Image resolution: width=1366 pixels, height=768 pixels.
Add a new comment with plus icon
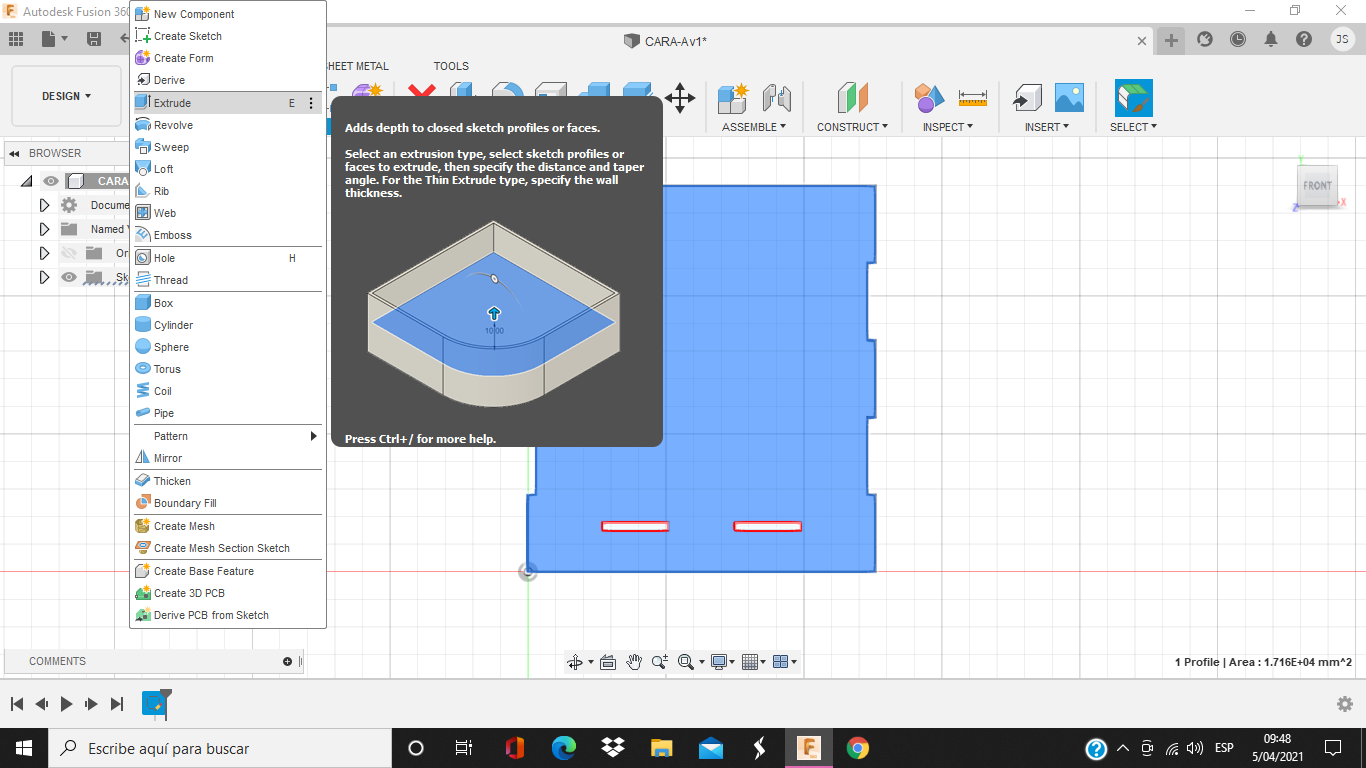tap(288, 662)
